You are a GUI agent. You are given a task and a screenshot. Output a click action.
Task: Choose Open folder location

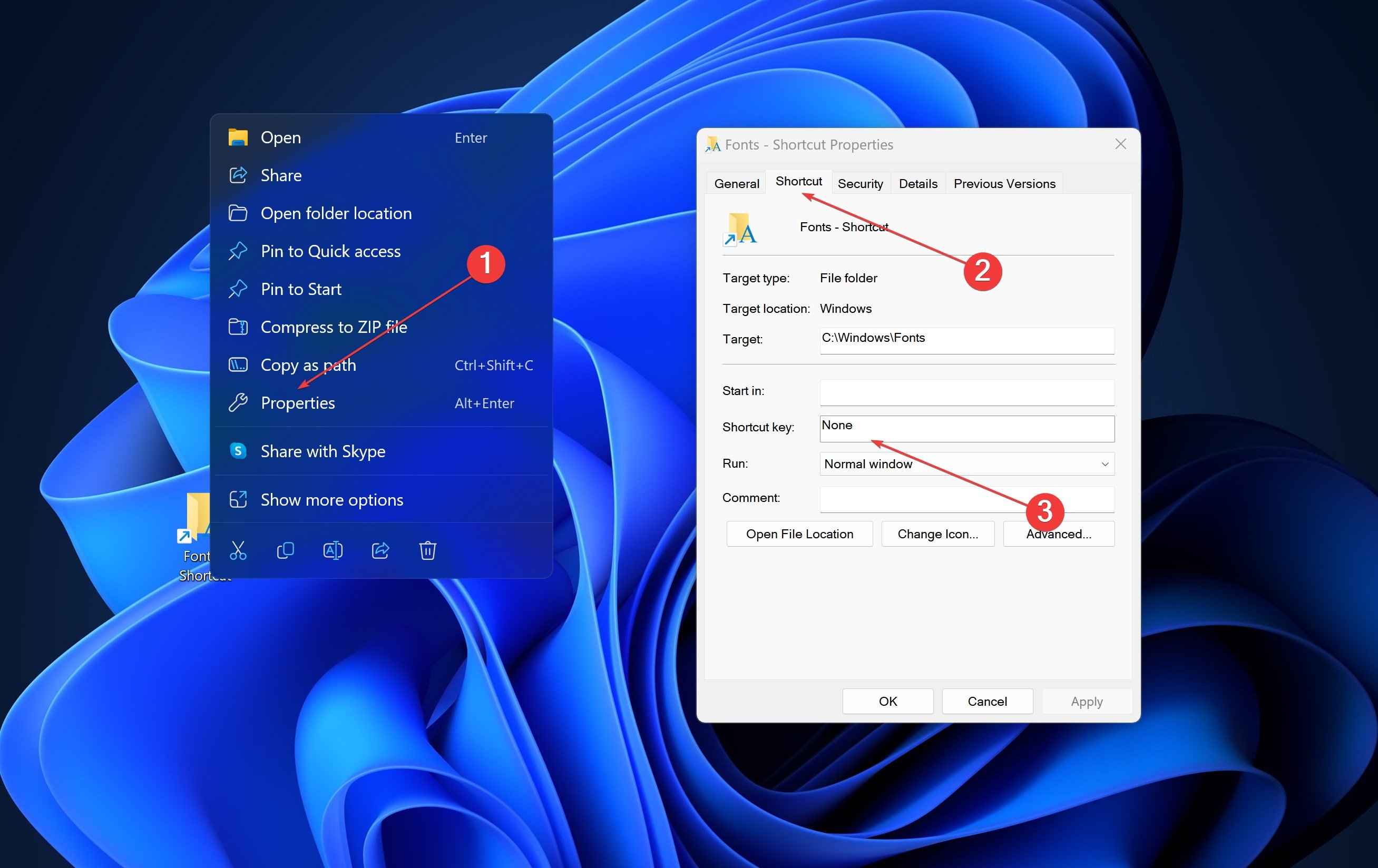[x=381, y=213]
